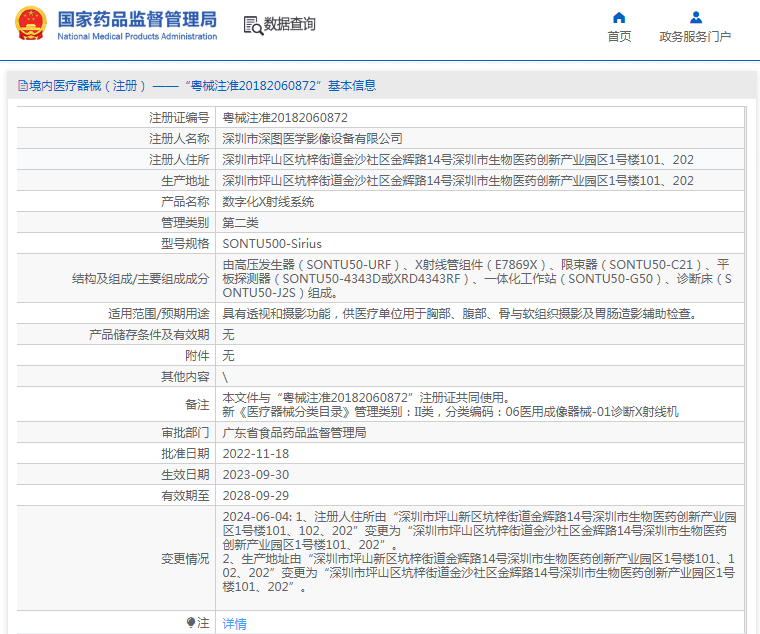Click the 型号规格 label
Screen dimensions: 760x634
185,243
